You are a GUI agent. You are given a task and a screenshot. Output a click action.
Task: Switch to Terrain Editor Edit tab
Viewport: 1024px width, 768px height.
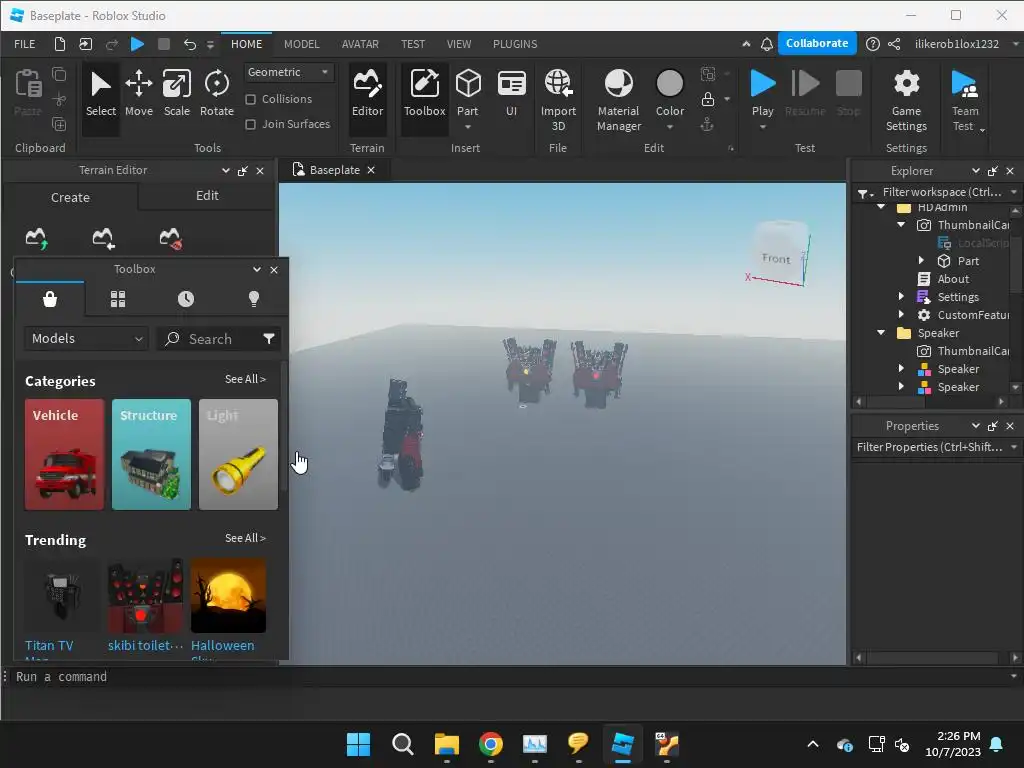[207, 196]
